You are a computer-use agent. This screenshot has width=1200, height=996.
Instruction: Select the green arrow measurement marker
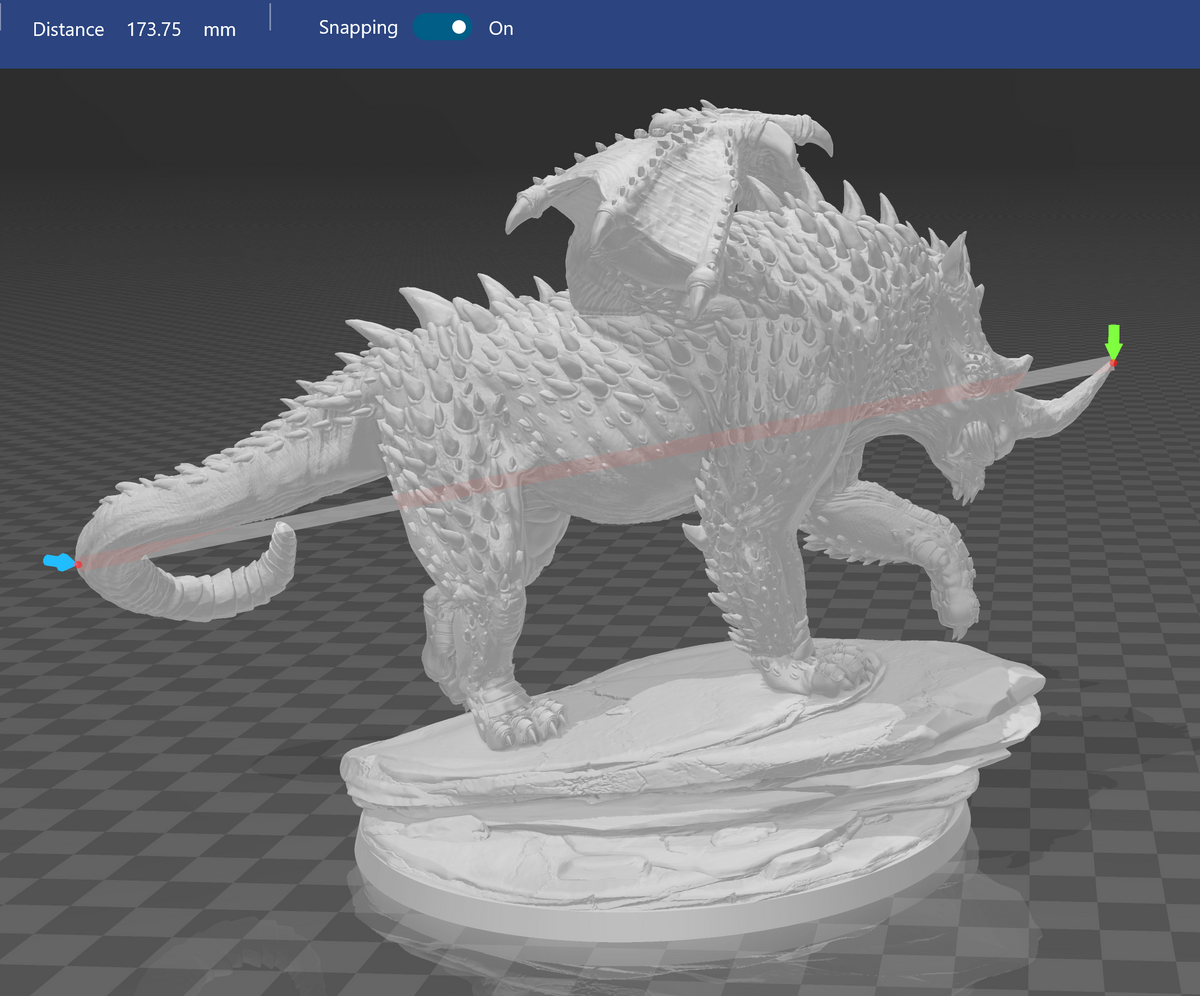tap(1114, 340)
